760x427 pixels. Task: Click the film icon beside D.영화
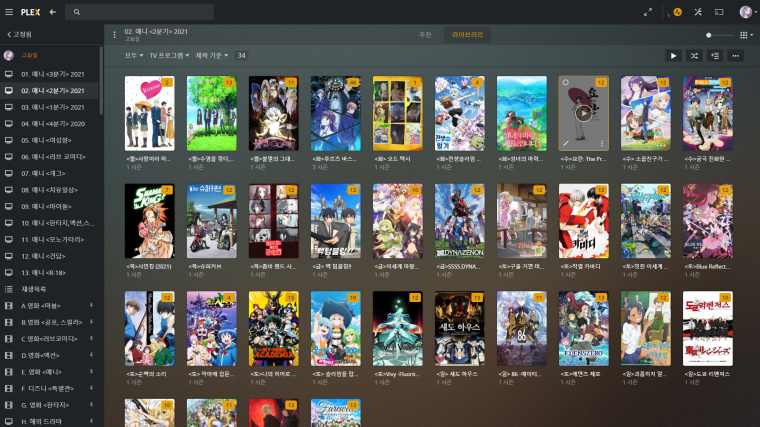(x=9, y=355)
